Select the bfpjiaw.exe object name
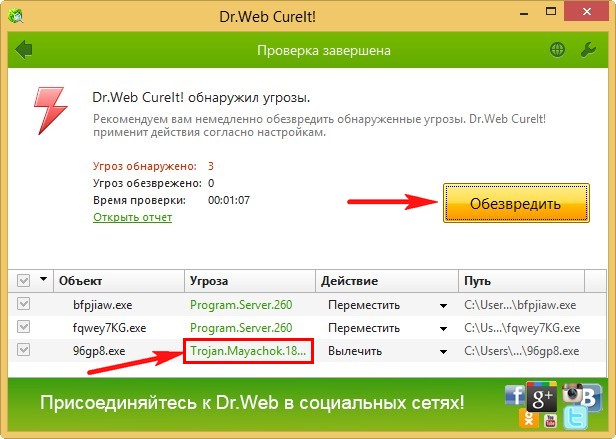The width and height of the screenshot is (616, 439). (x=103, y=305)
